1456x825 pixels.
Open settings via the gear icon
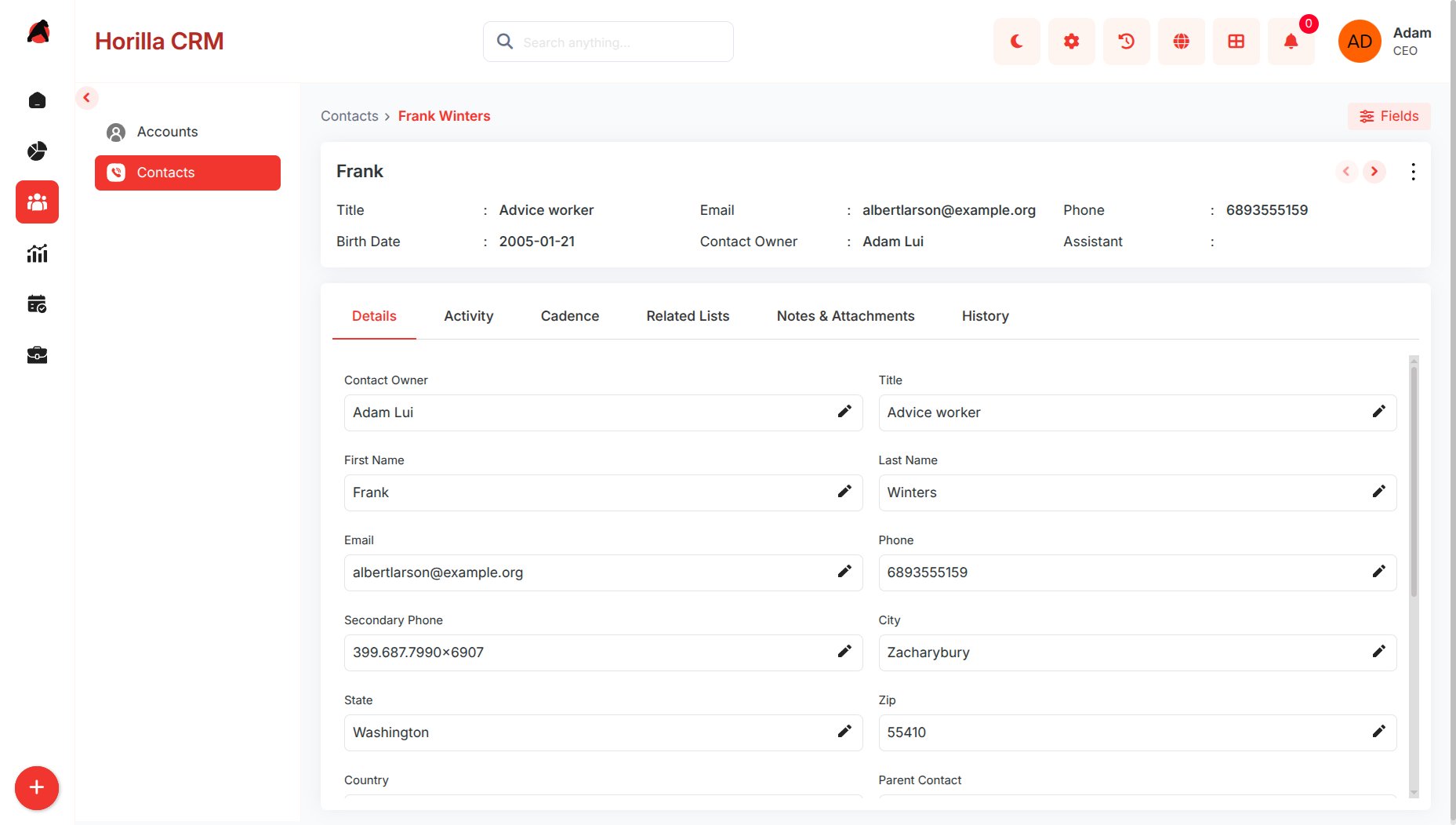pos(1072,42)
